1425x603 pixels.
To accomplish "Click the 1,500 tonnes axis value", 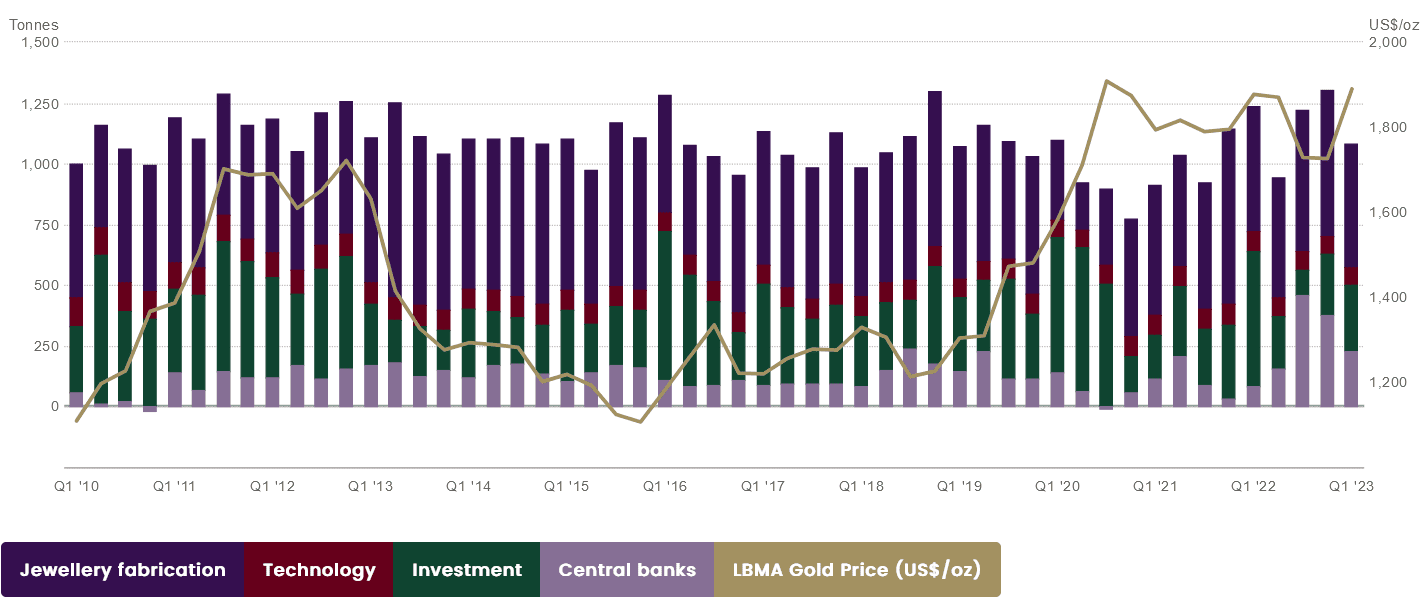I will (38, 42).
